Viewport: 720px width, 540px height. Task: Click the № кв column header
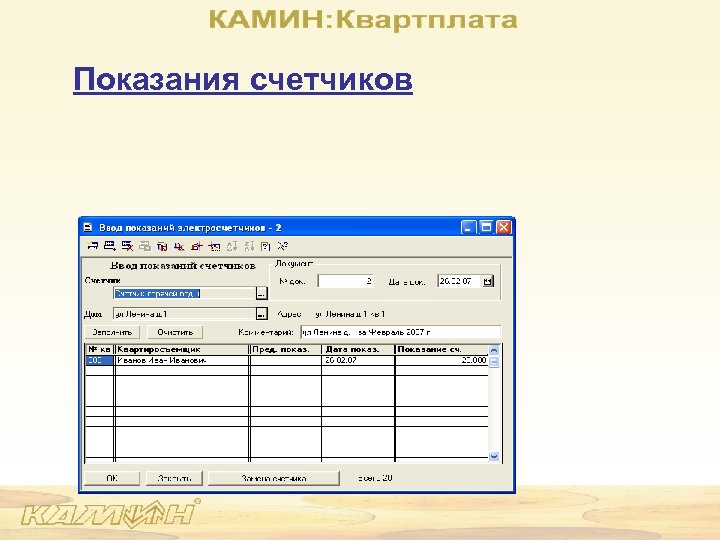click(100, 349)
